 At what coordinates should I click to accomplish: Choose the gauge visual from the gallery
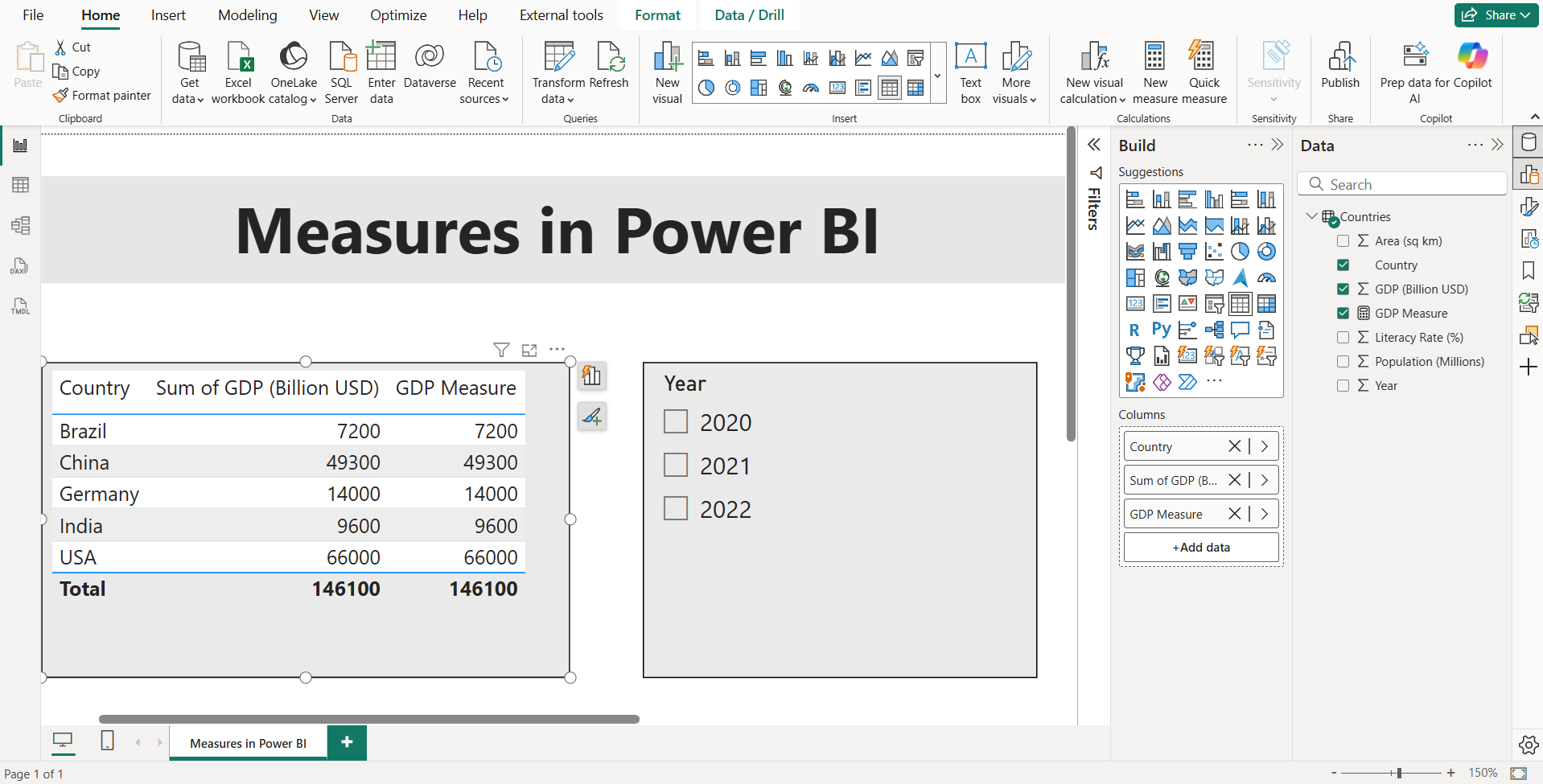click(x=811, y=88)
